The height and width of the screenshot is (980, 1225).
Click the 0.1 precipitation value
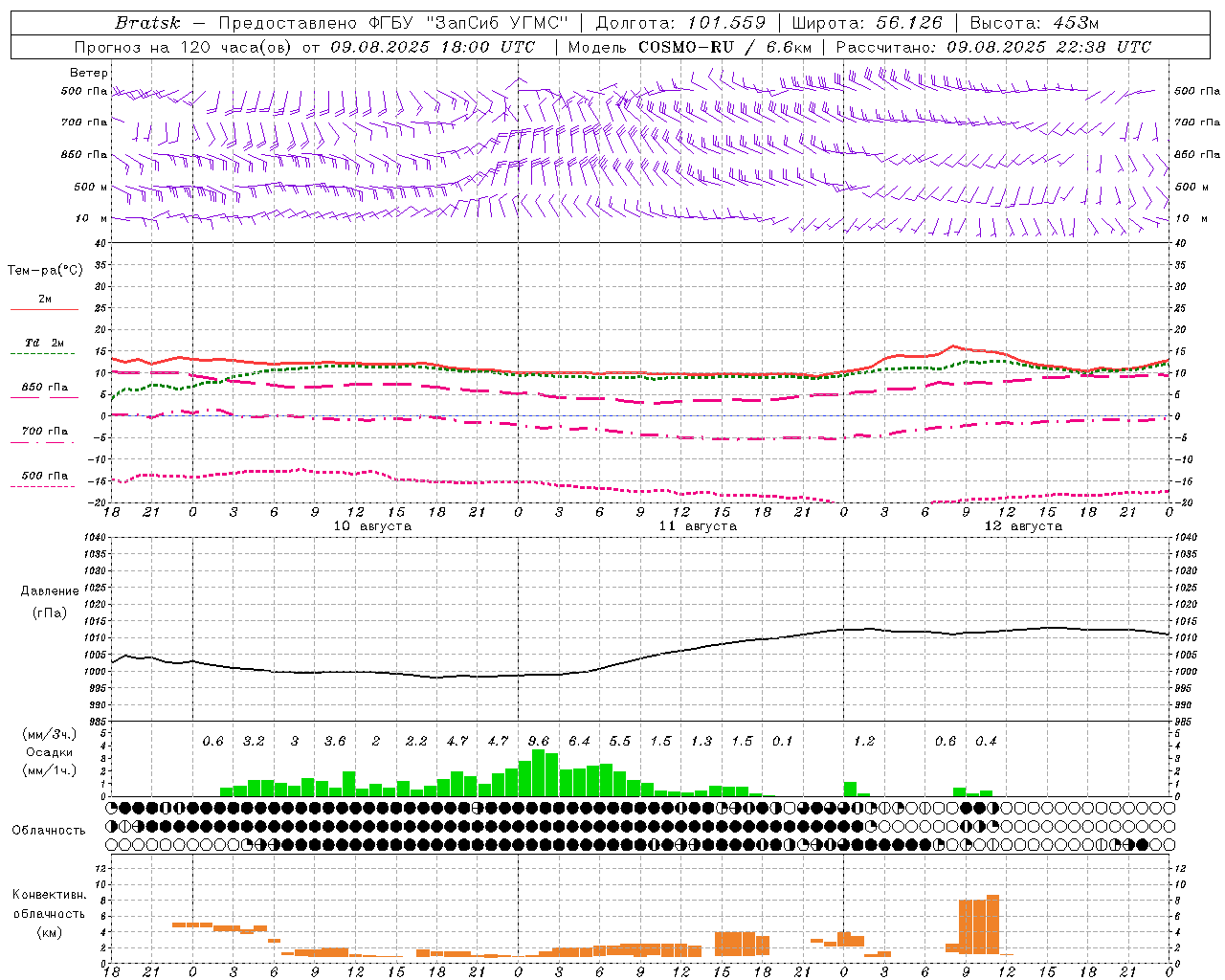pyautogui.click(x=783, y=741)
